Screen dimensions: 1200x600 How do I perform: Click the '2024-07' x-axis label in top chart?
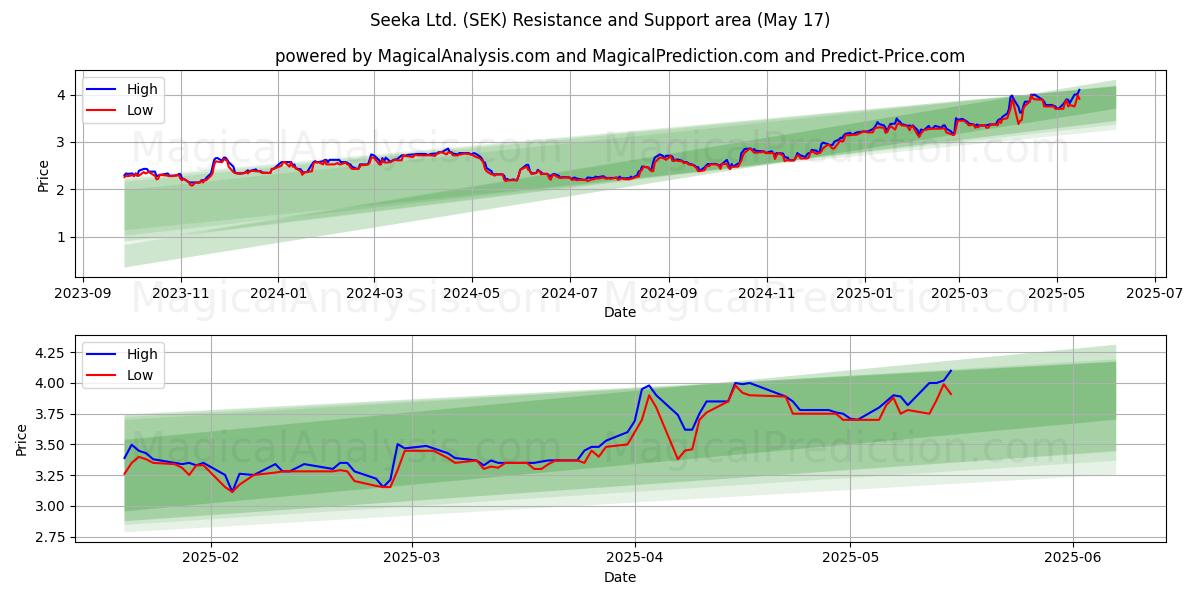coord(569,294)
